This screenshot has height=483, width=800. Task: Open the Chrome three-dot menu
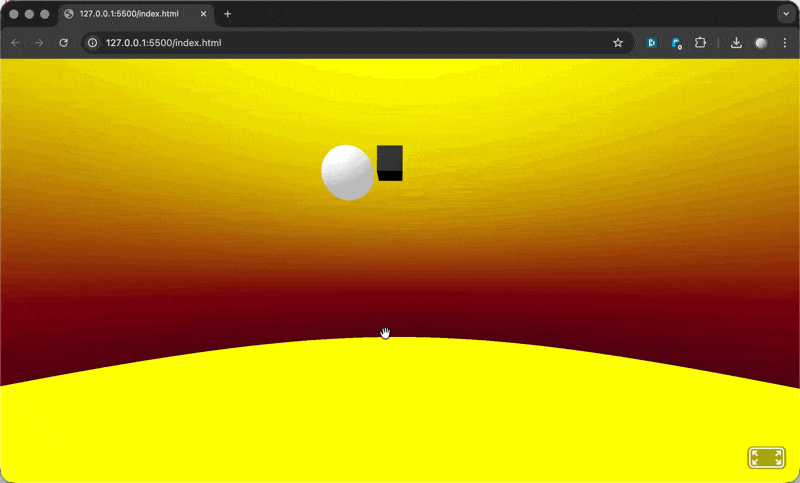tap(785, 43)
